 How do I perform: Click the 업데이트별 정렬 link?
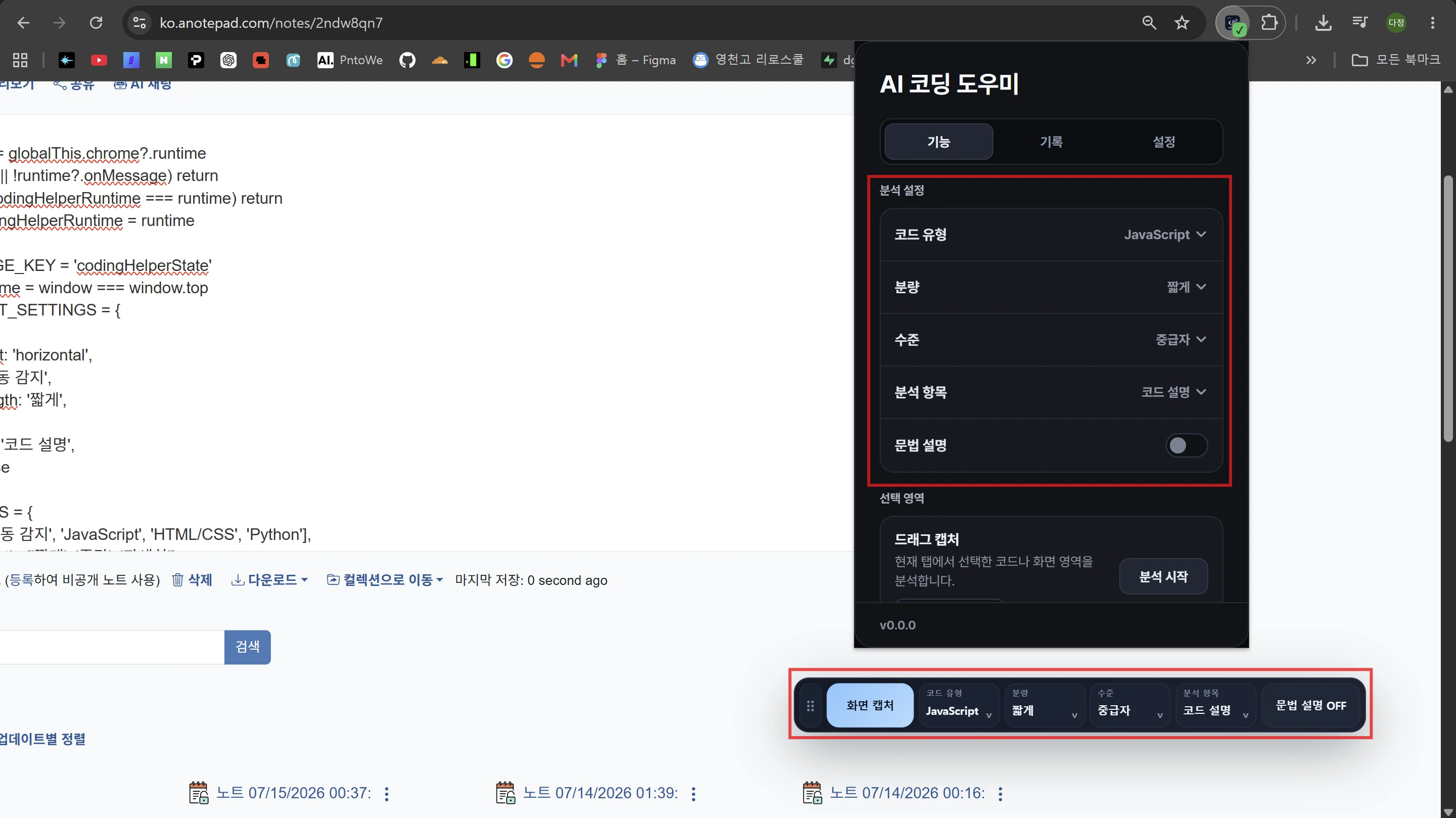coord(43,739)
